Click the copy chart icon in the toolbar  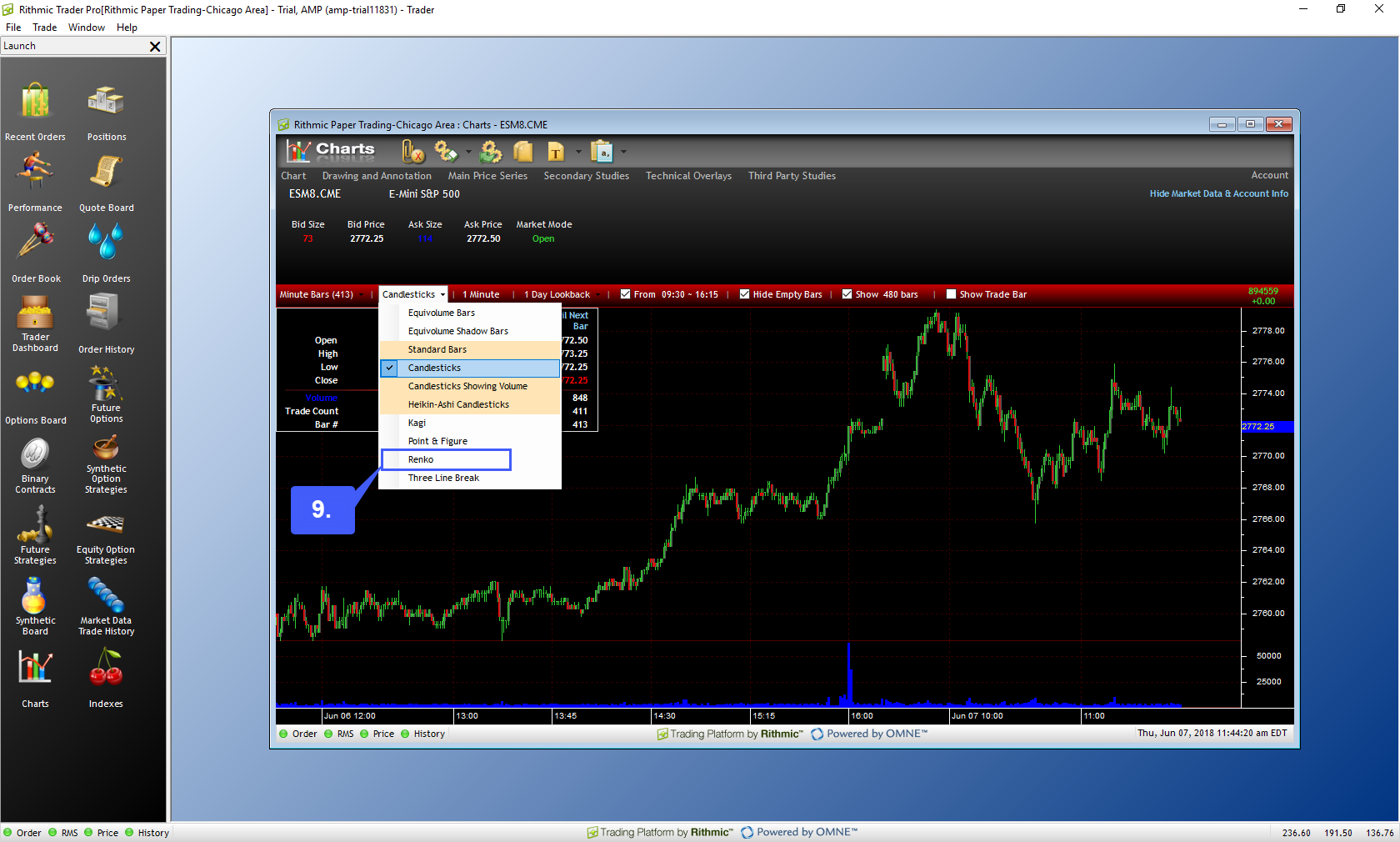tap(522, 152)
